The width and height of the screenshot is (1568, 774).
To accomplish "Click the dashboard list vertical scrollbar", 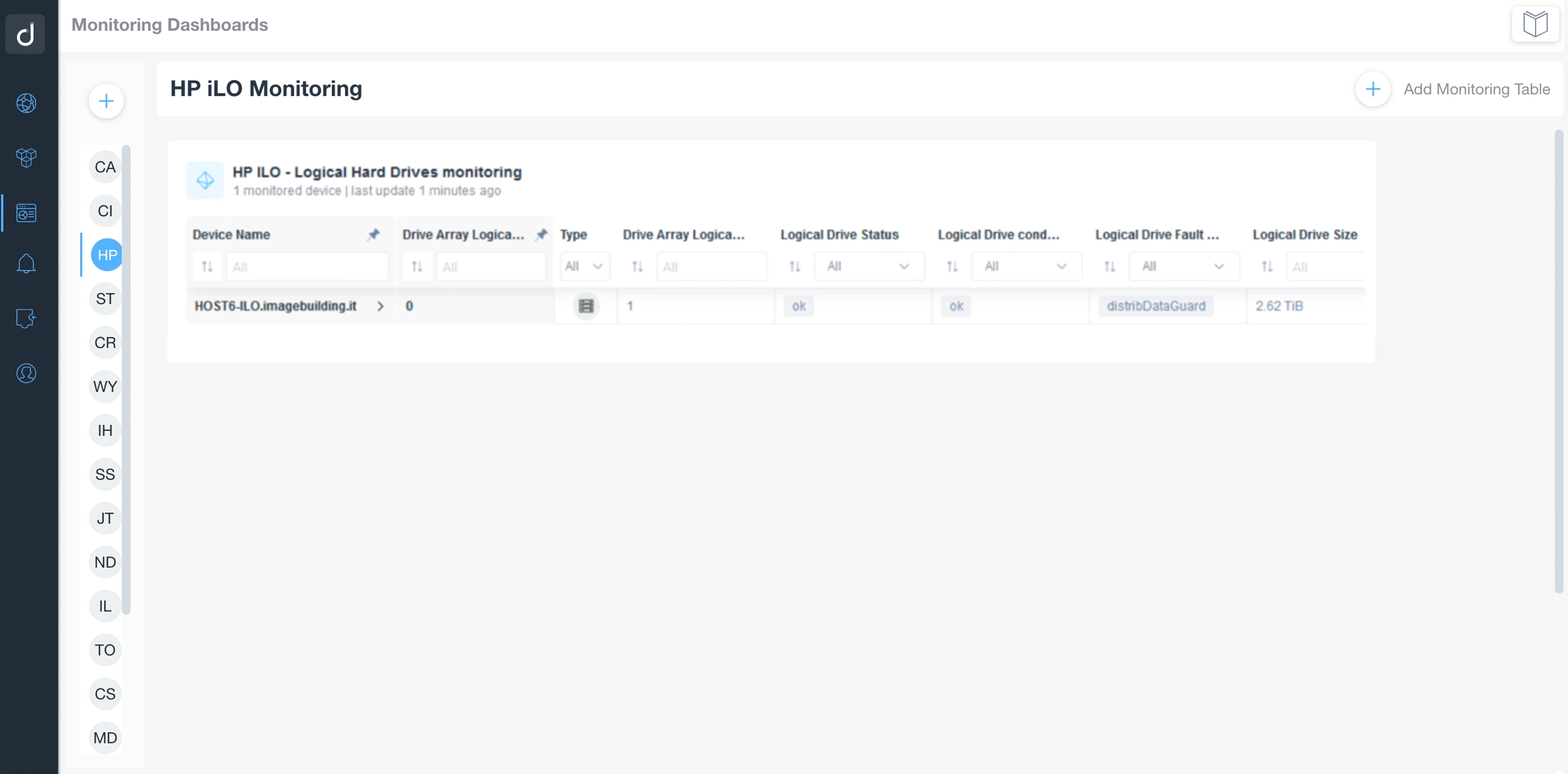I will pos(126,380).
